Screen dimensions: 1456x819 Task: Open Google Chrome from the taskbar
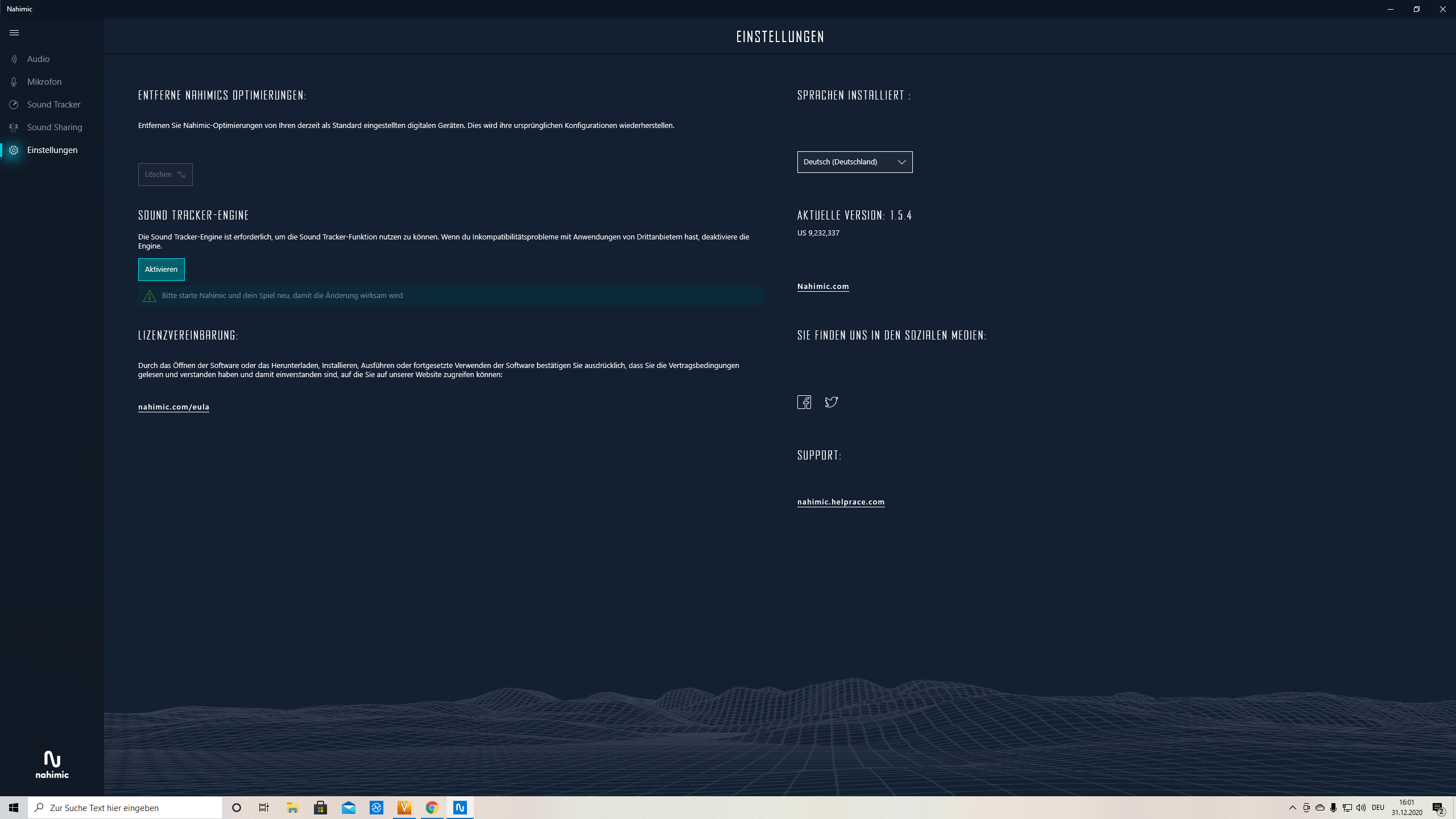coord(432,808)
